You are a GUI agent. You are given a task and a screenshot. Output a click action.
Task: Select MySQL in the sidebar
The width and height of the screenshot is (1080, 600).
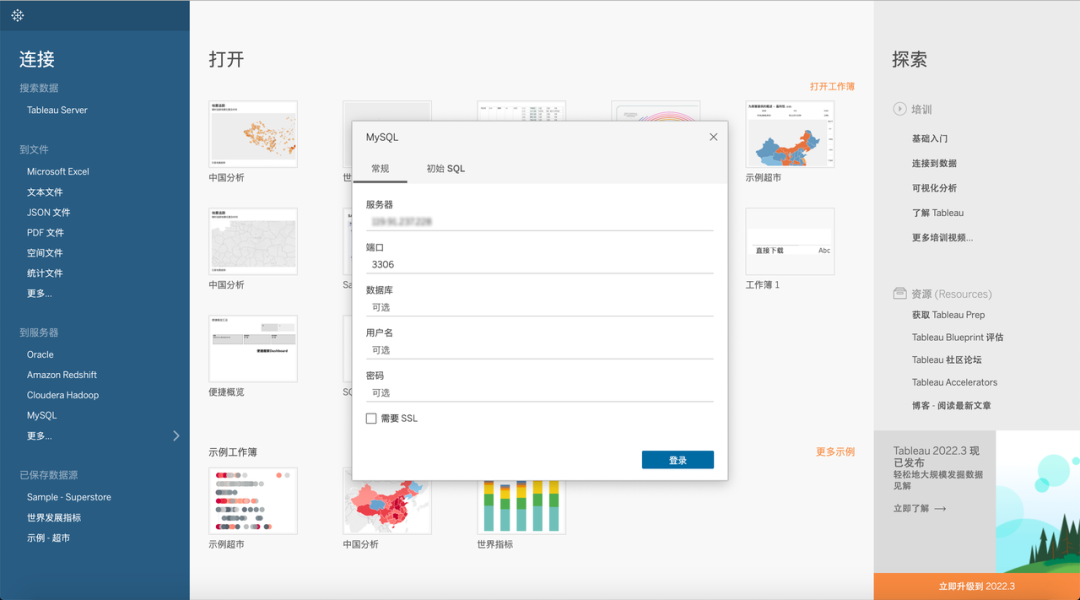pyautogui.click(x=42, y=415)
